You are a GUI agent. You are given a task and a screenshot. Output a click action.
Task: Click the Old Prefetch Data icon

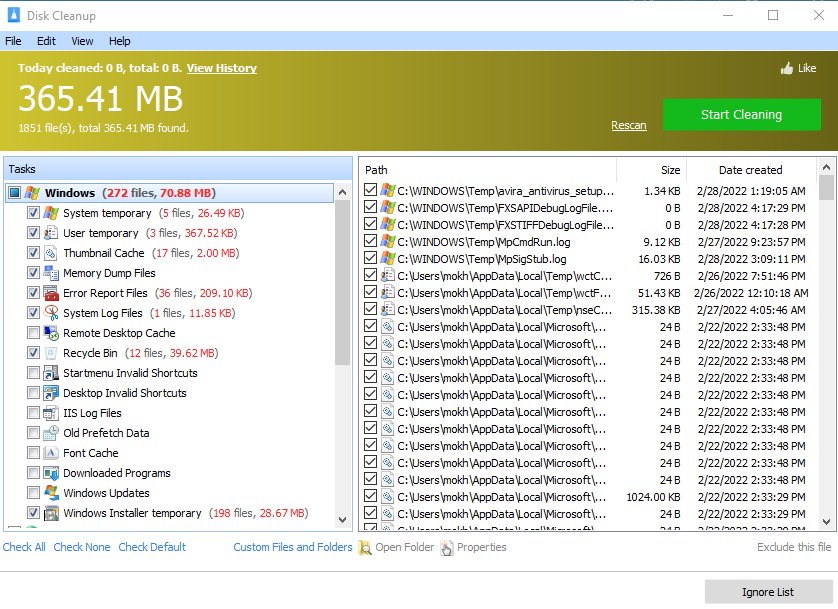(51, 433)
